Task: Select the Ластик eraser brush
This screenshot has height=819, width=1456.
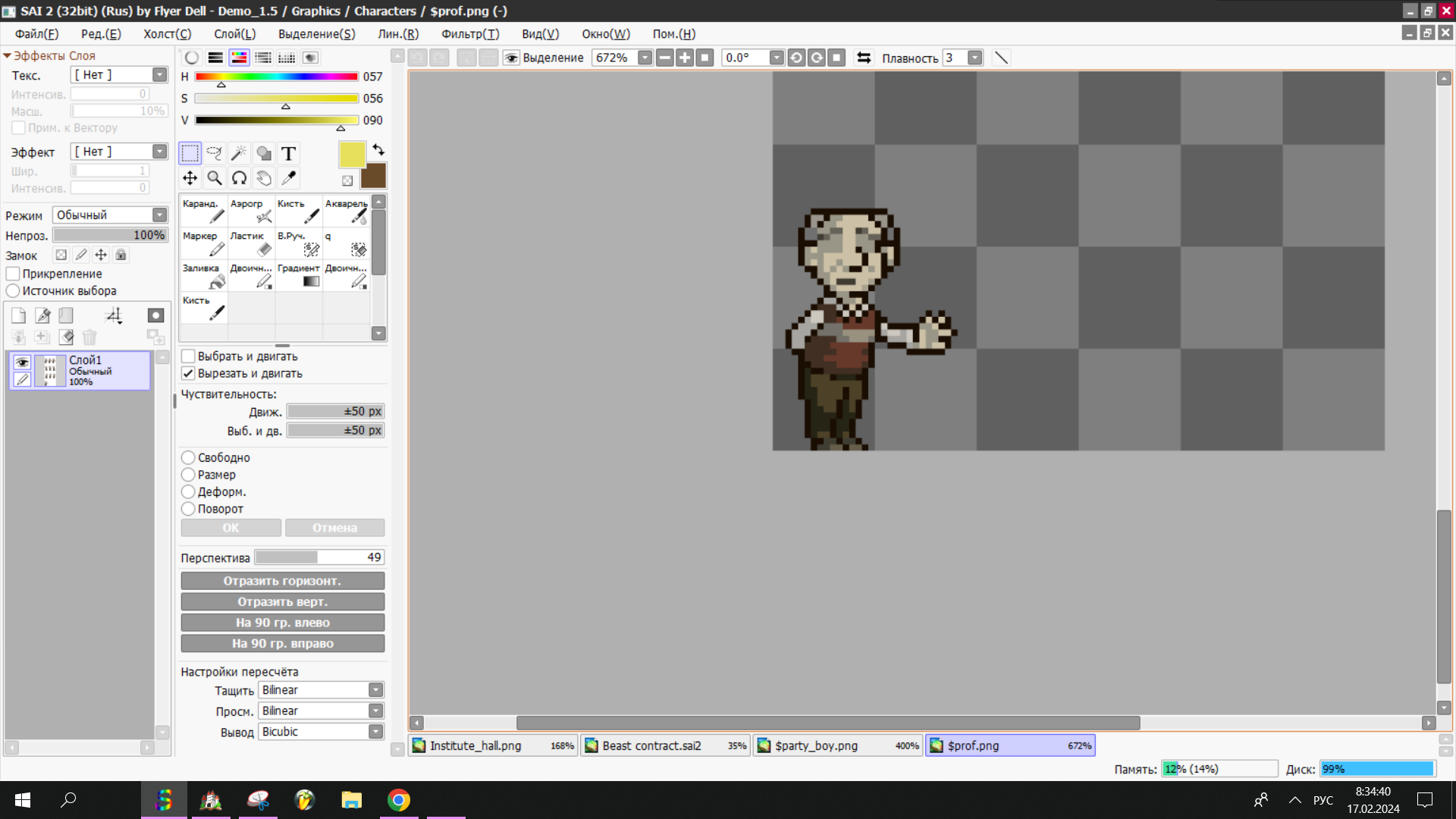Action: pyautogui.click(x=251, y=243)
